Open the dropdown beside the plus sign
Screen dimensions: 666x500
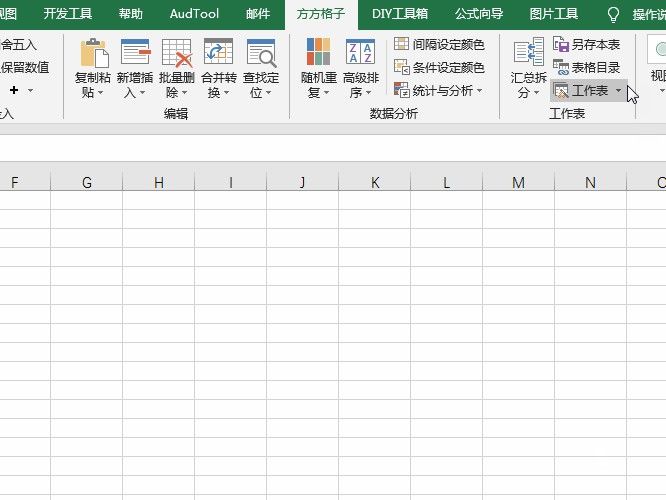(x=30, y=90)
